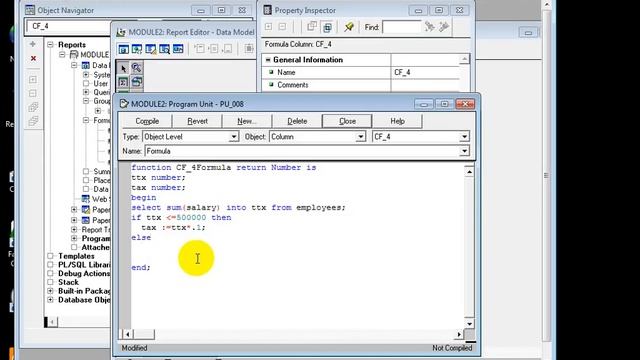
Task: Click the Collapse All icon in Object Navigator sidebar
Action: pyautogui.click(x=33, y=121)
